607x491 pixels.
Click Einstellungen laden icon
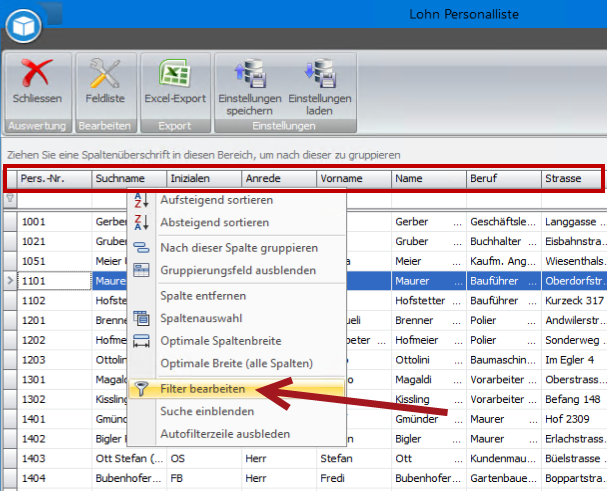[320, 76]
